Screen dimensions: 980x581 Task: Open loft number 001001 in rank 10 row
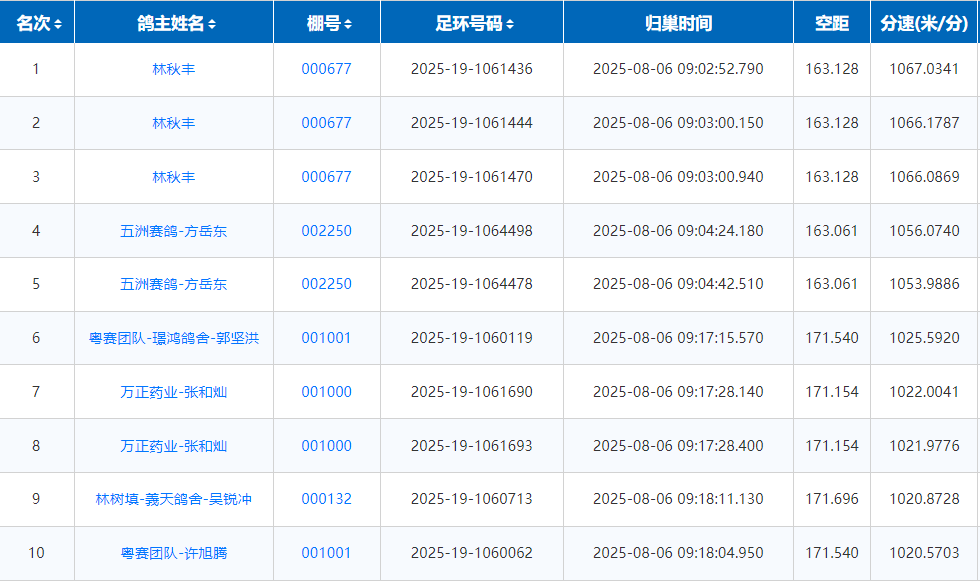(327, 553)
